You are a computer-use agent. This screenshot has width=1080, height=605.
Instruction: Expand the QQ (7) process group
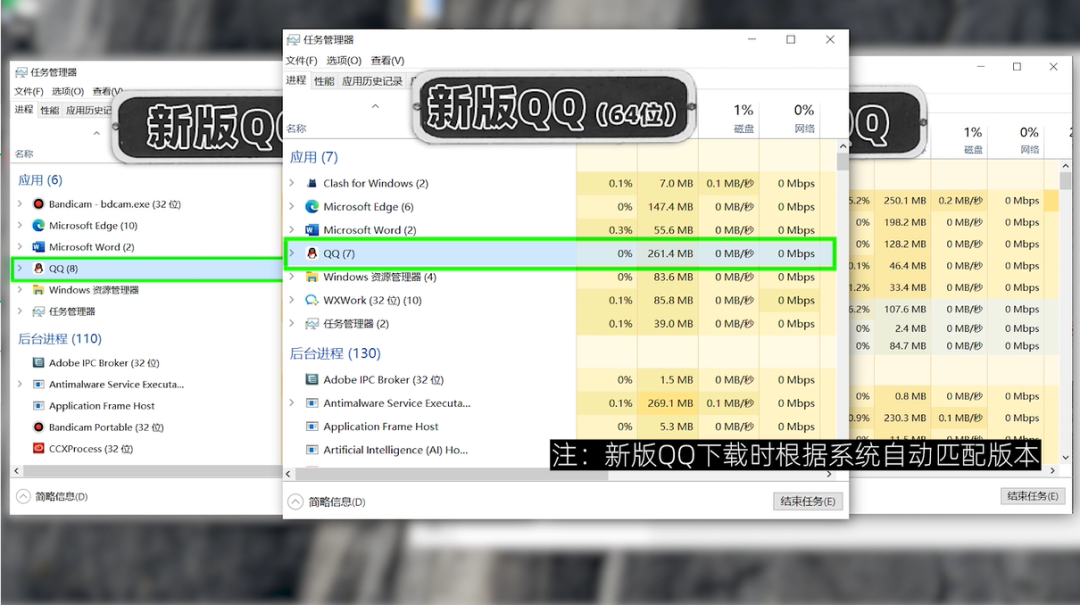(x=292, y=254)
